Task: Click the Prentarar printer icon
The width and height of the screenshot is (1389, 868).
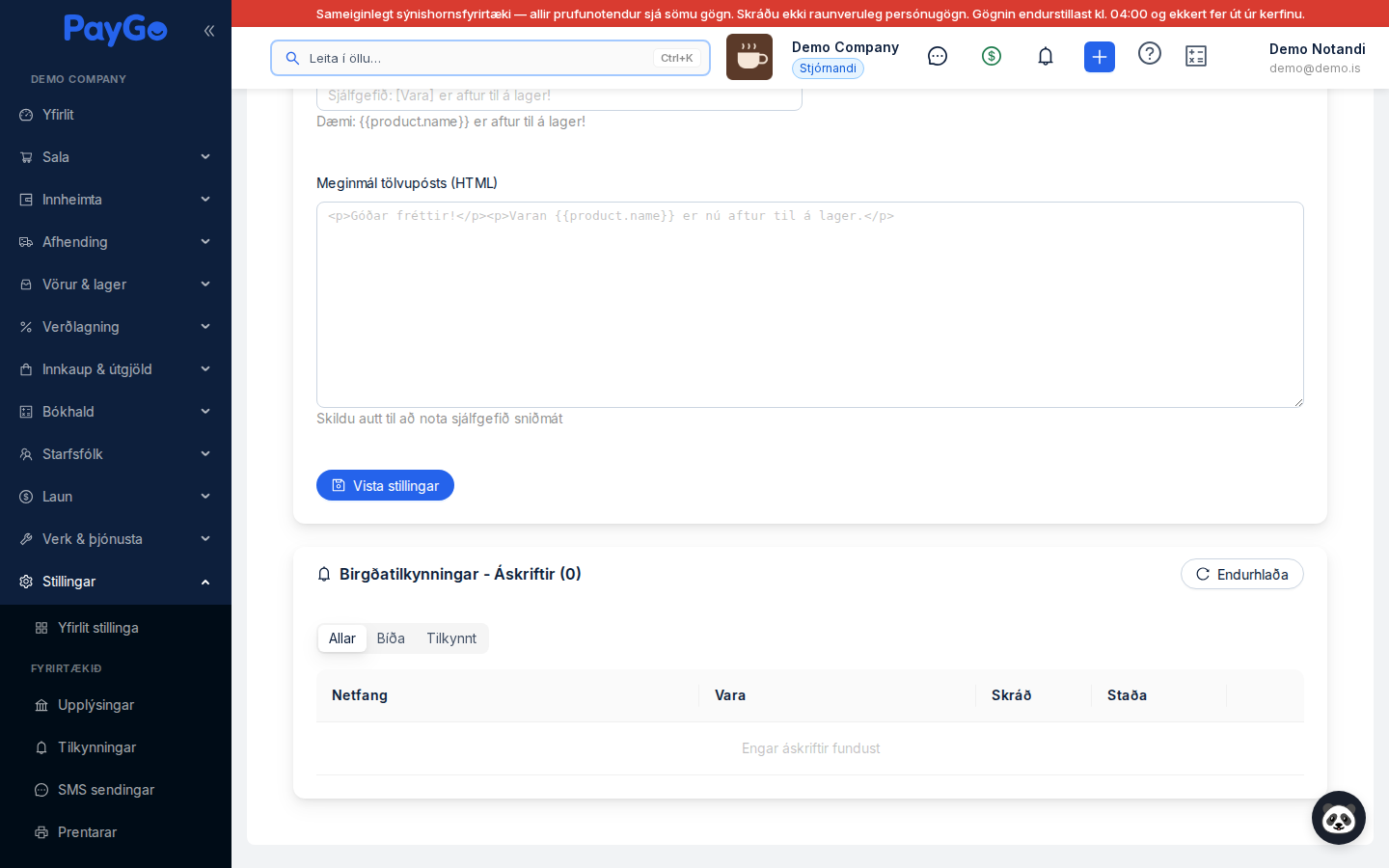Action: click(x=41, y=832)
